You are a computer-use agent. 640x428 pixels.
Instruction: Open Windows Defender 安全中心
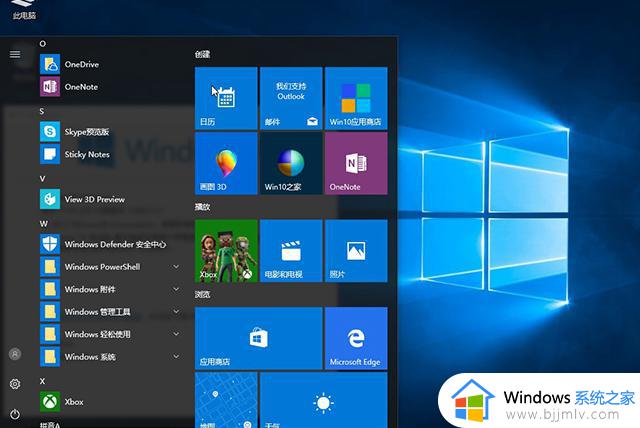[110, 244]
